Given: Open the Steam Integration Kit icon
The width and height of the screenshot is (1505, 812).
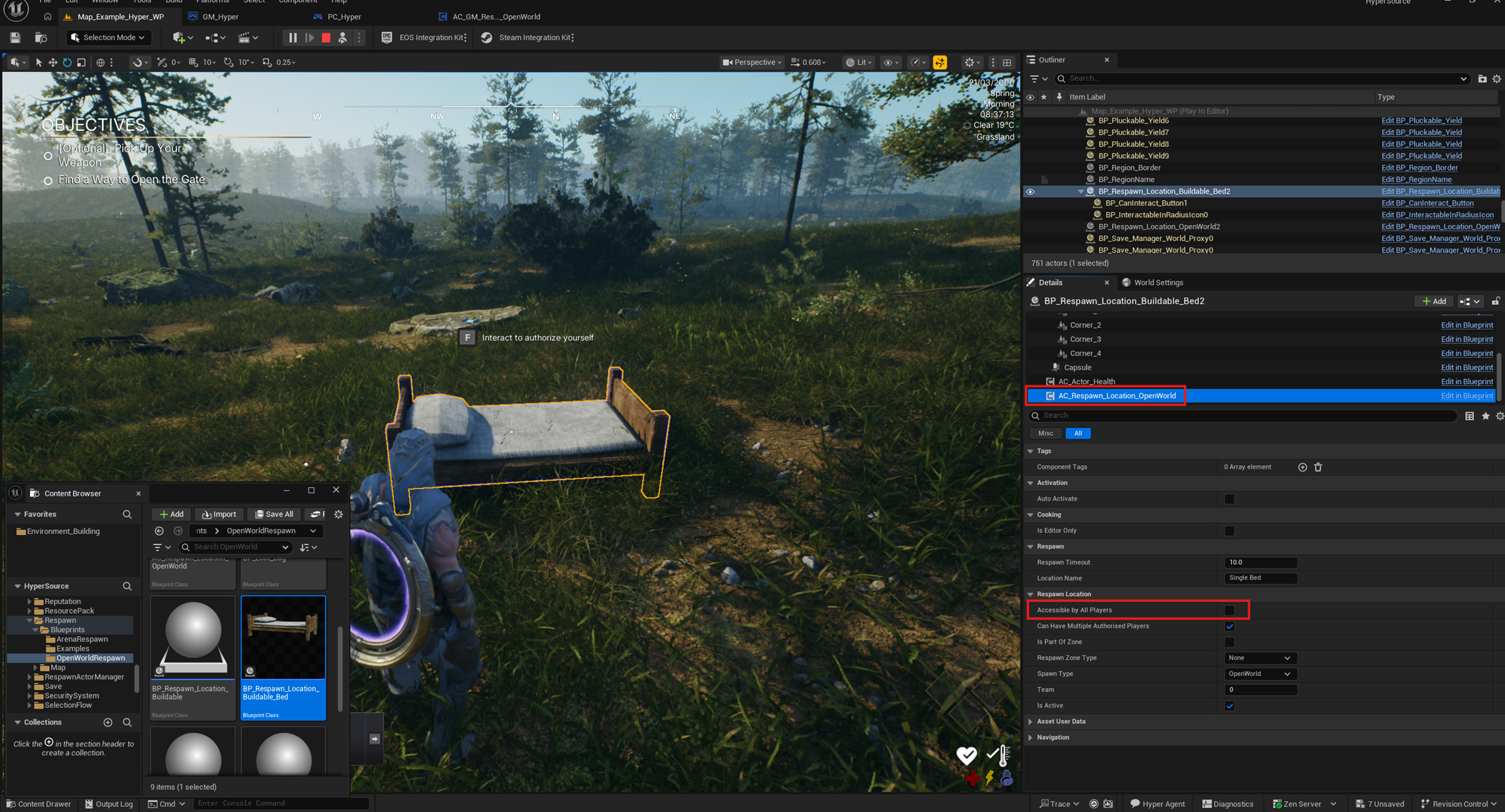Looking at the screenshot, I should [x=487, y=38].
